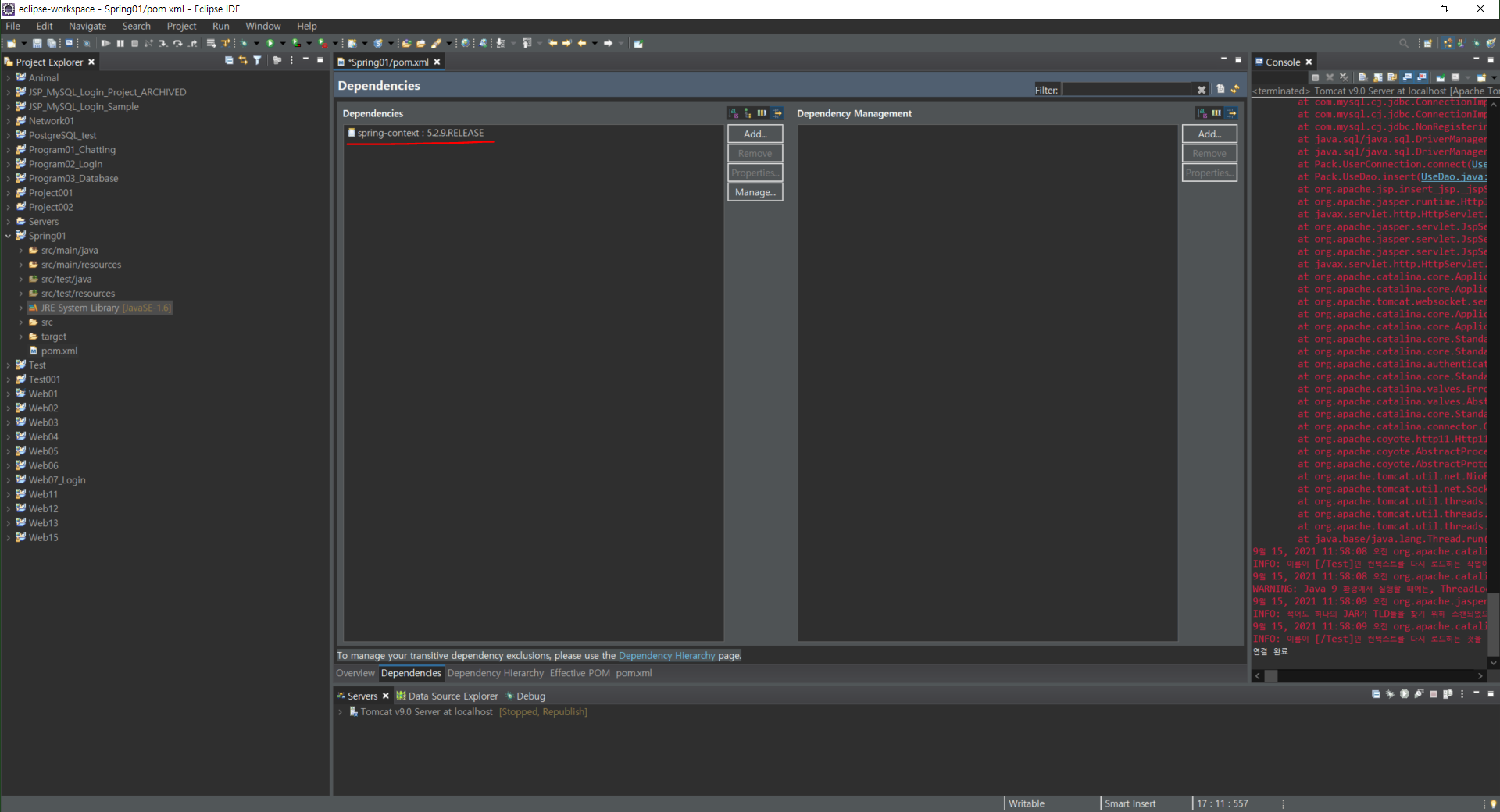Toggle sort icon in Dependency Management section

(x=1202, y=113)
